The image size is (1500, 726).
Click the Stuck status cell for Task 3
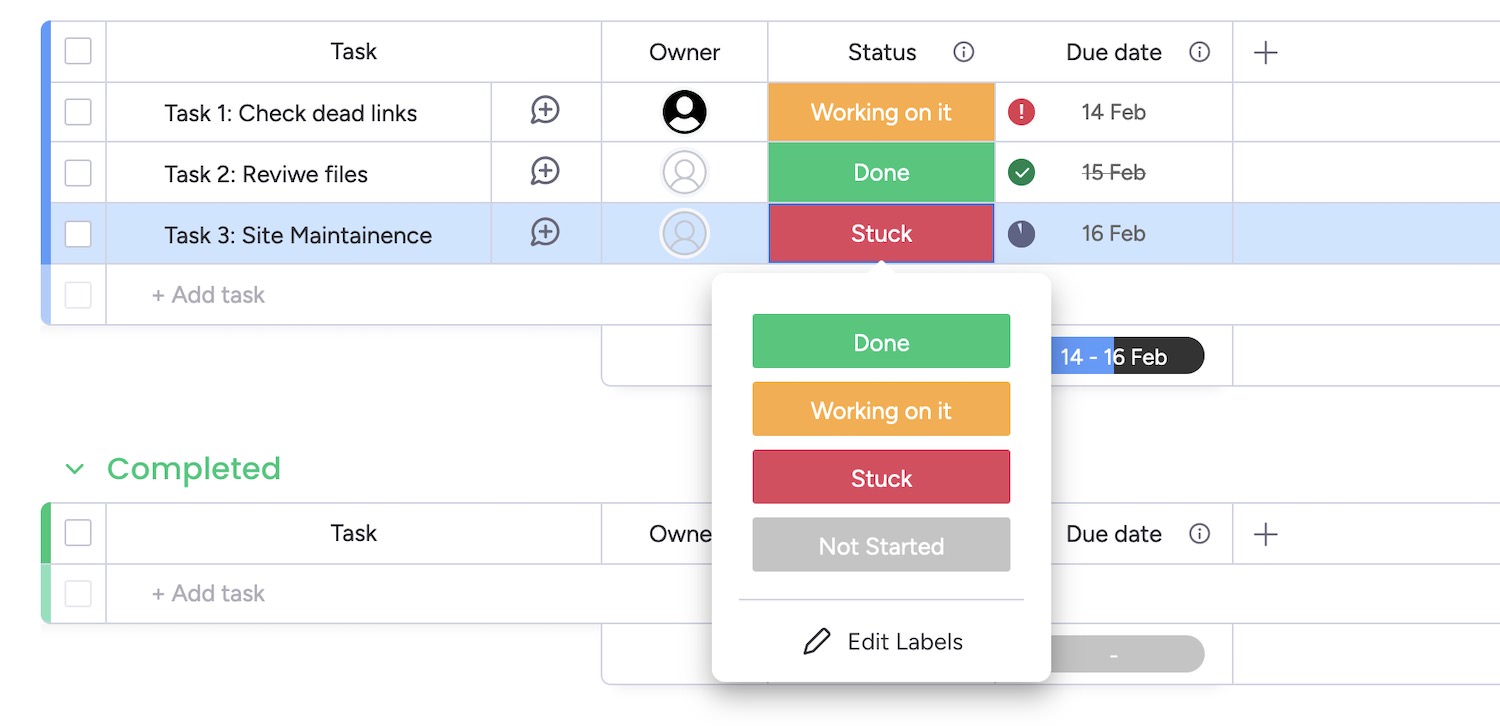click(881, 234)
